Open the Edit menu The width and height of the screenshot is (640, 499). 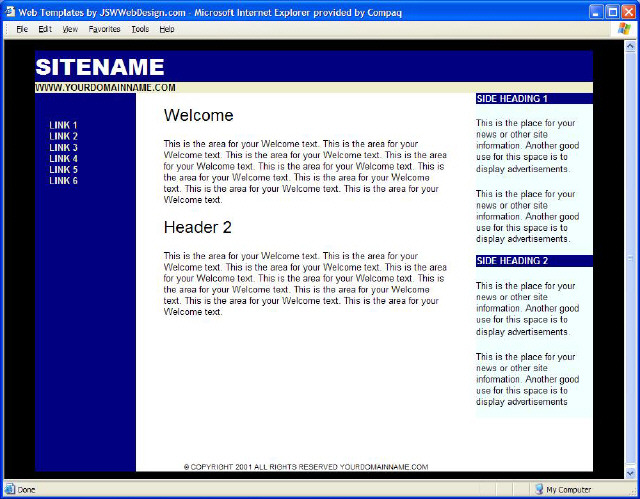pos(45,29)
